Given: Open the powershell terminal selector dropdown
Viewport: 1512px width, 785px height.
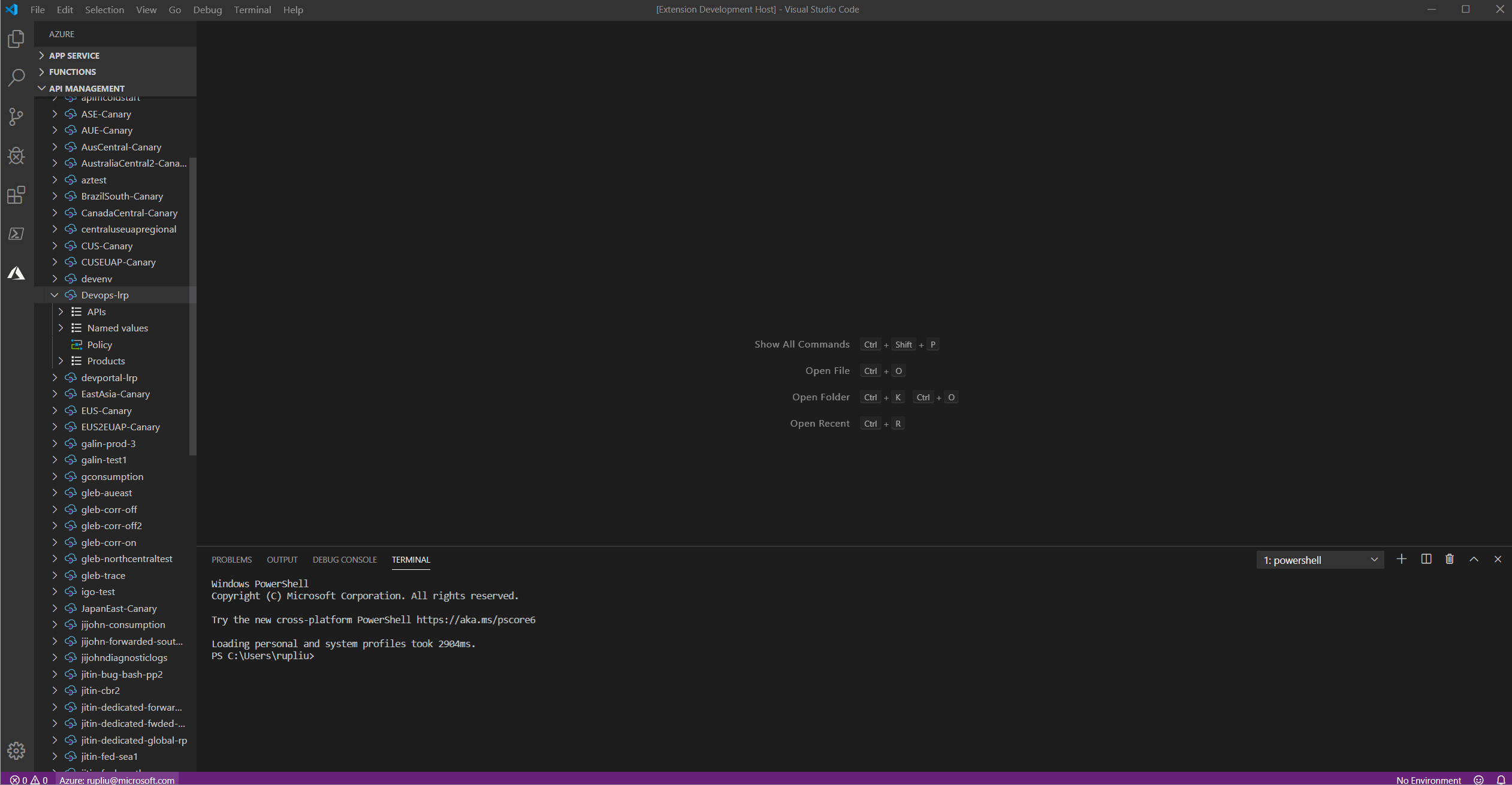Looking at the screenshot, I should tap(1320, 560).
